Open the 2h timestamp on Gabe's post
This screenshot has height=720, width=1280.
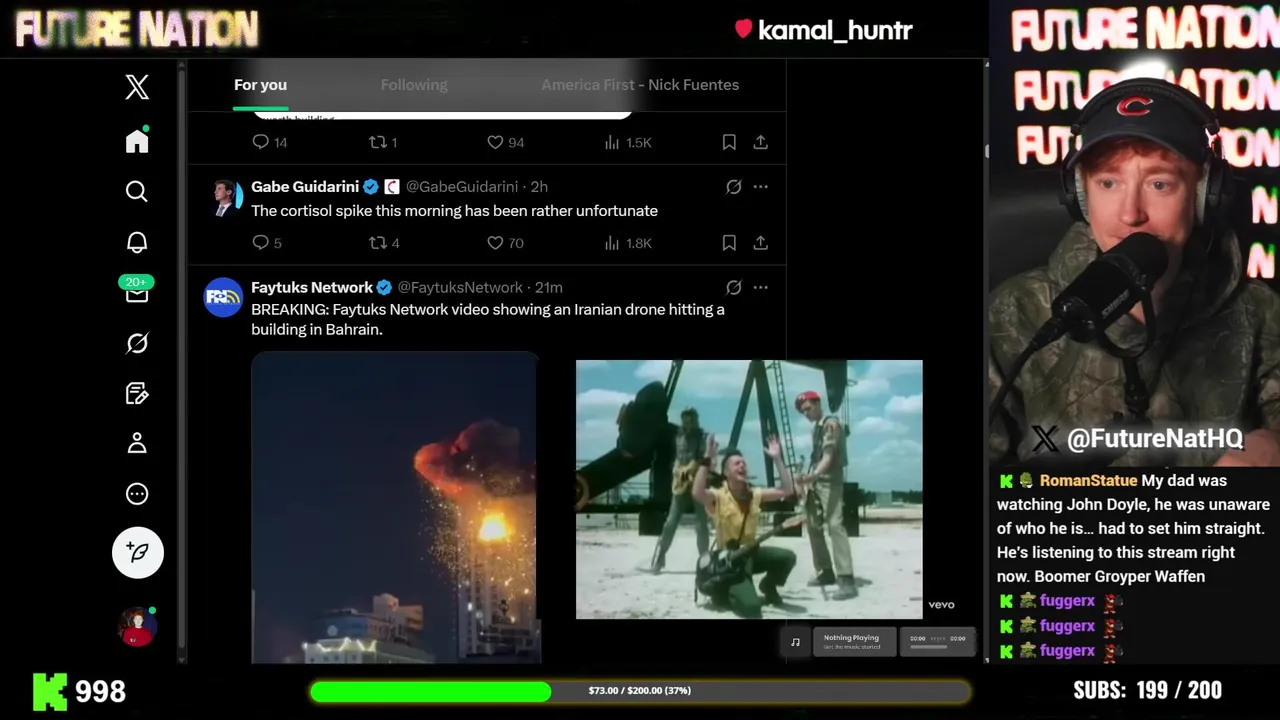pos(539,187)
